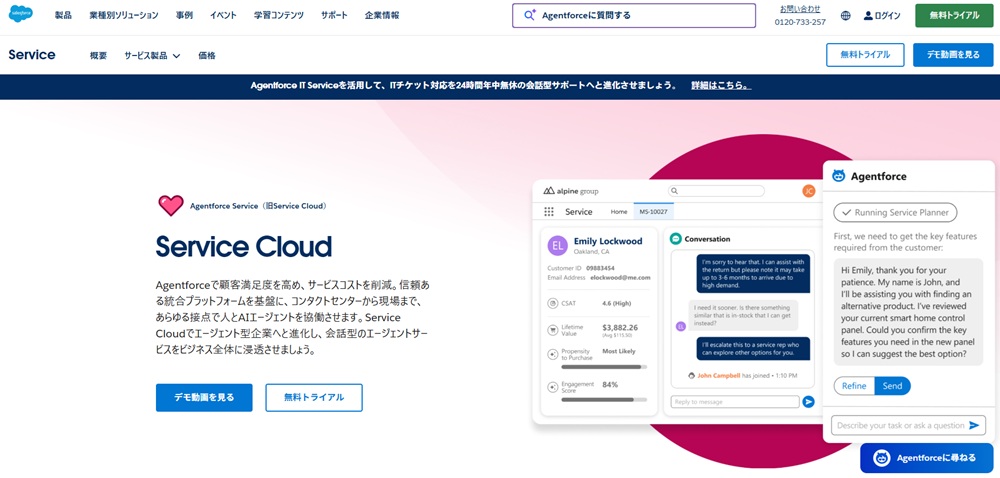The image size is (1000, 478).
Task: Click the alpine group mountain logo
Action: [x=549, y=191]
